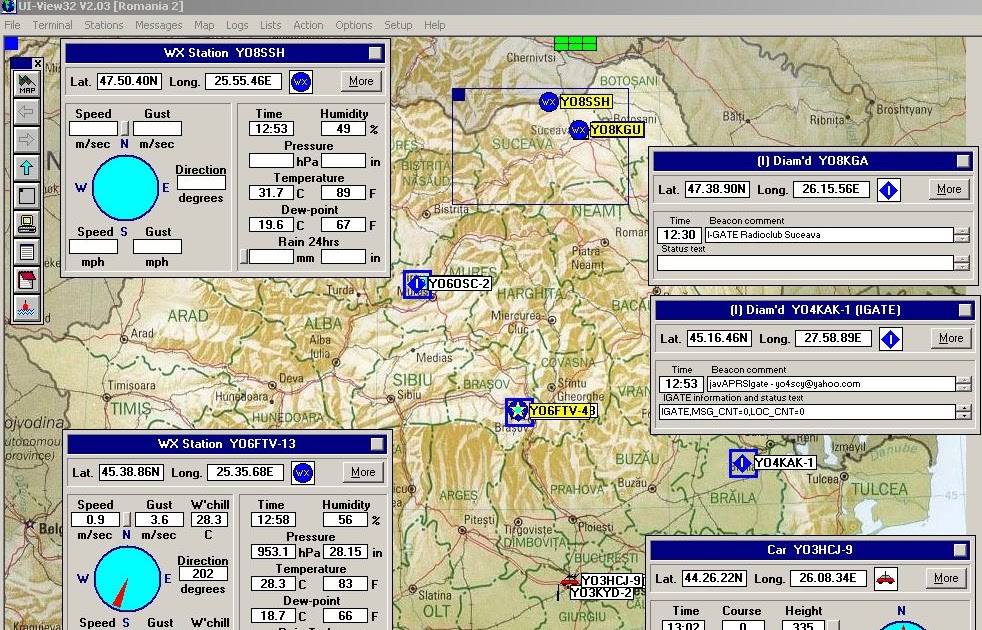Screen dimensions: 982x630
Task: Click the WX symbol in the YO8SSH window
Action: [x=301, y=82]
